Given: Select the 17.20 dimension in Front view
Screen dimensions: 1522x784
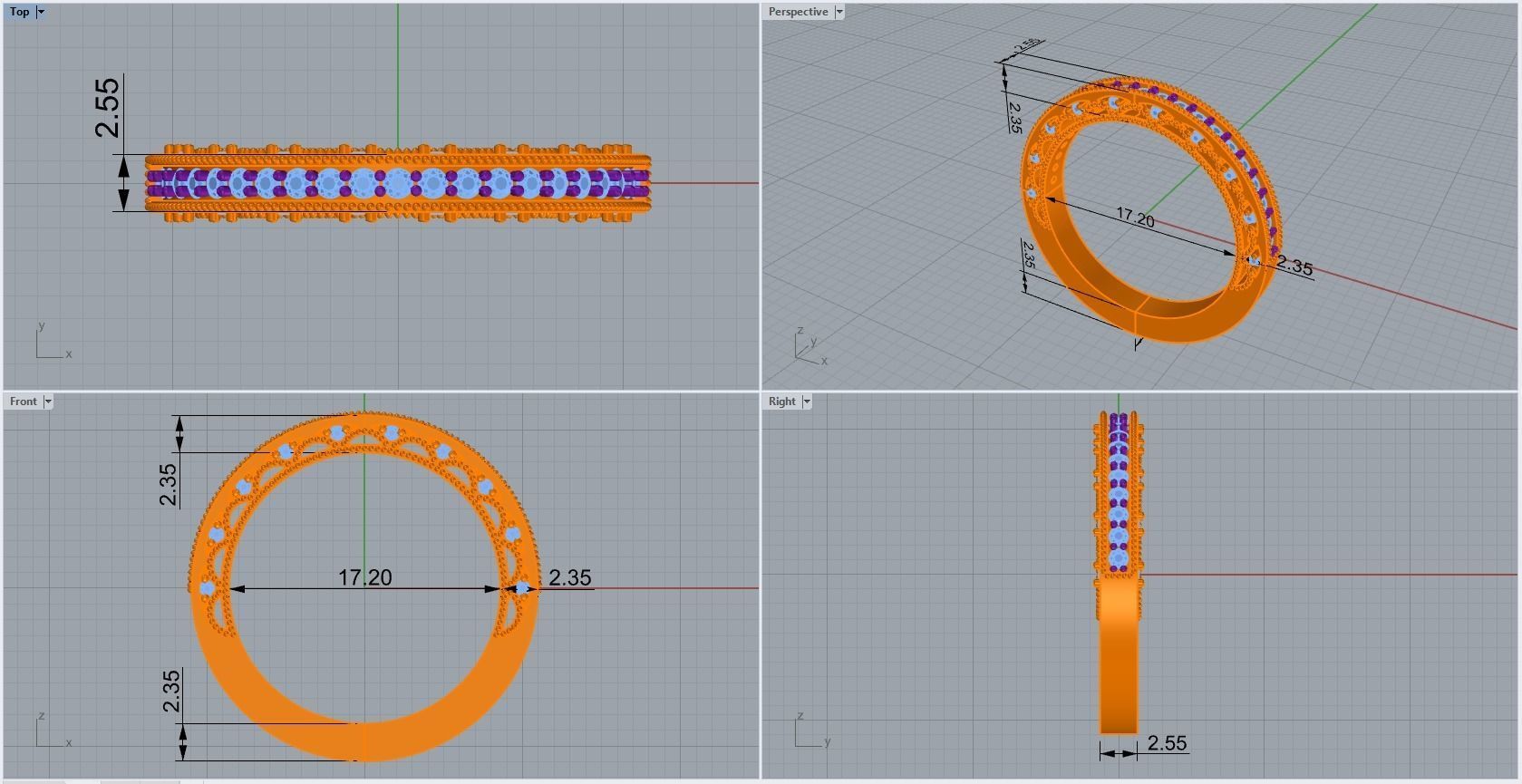Looking at the screenshot, I should [x=365, y=577].
